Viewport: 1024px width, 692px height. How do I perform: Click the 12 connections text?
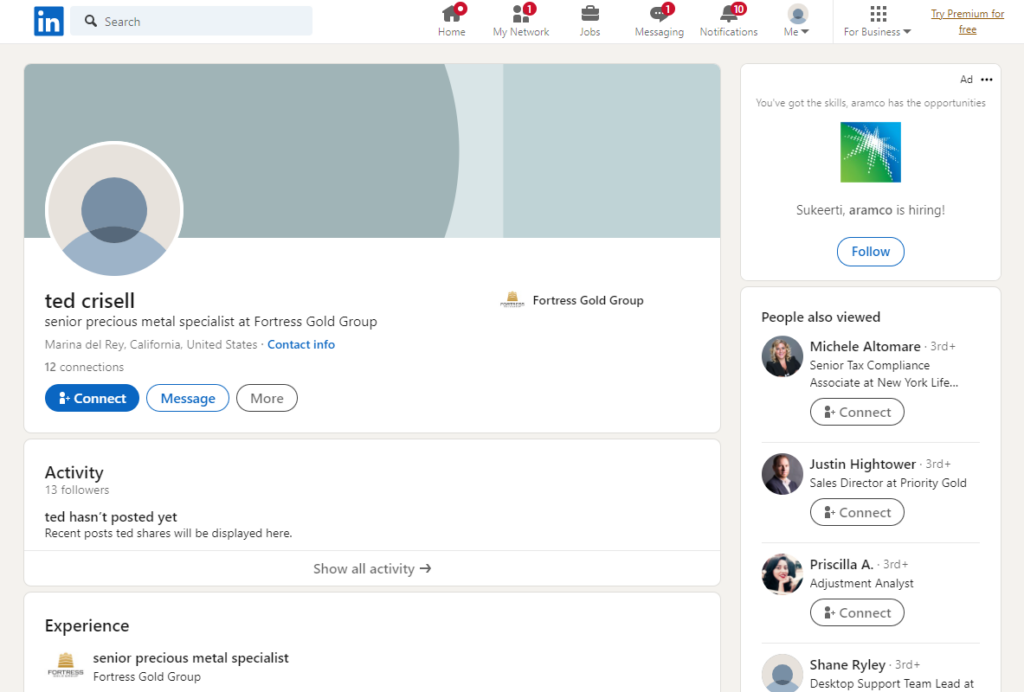pyautogui.click(x=84, y=367)
